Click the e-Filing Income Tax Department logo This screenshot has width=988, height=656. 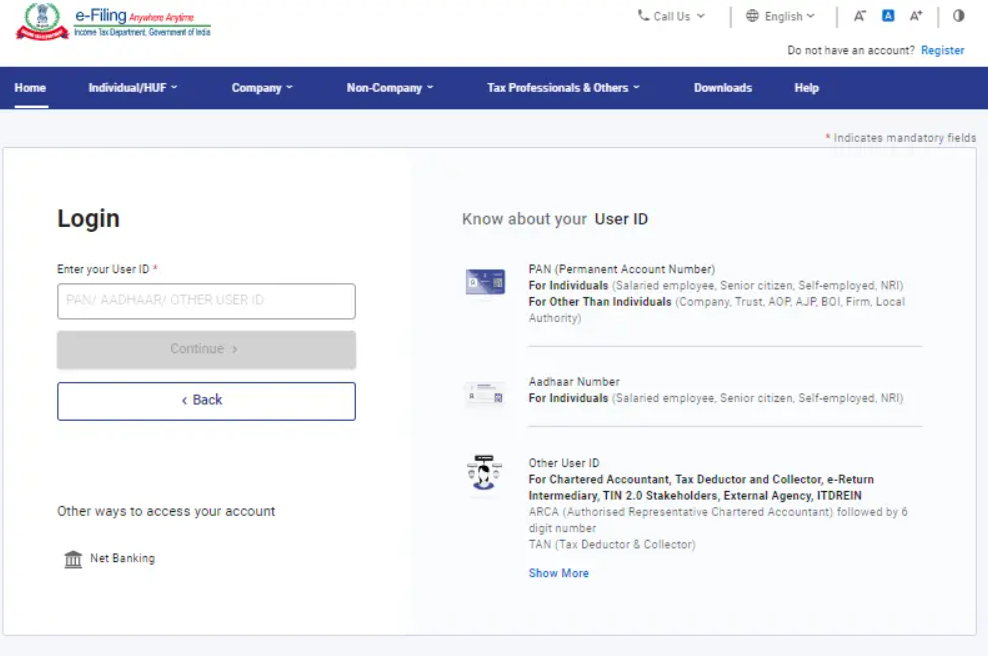click(113, 21)
